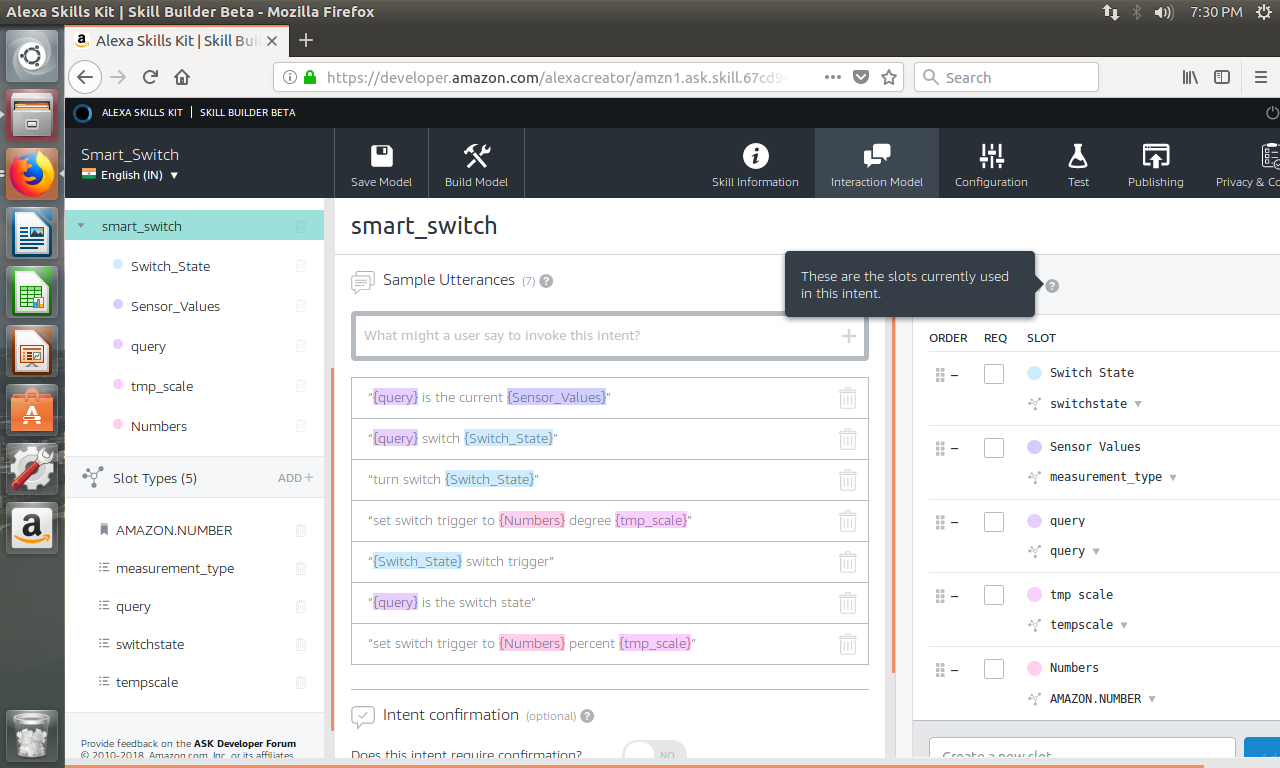Delete the smart_switch intent with trash icon
Image resolution: width=1280 pixels, height=768 pixels.
(x=301, y=227)
